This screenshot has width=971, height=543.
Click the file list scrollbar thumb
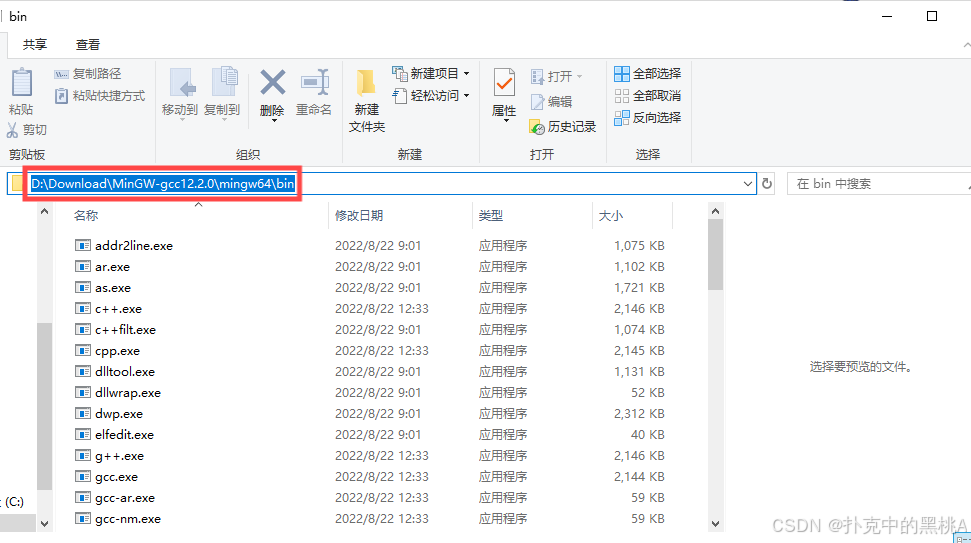click(x=715, y=254)
